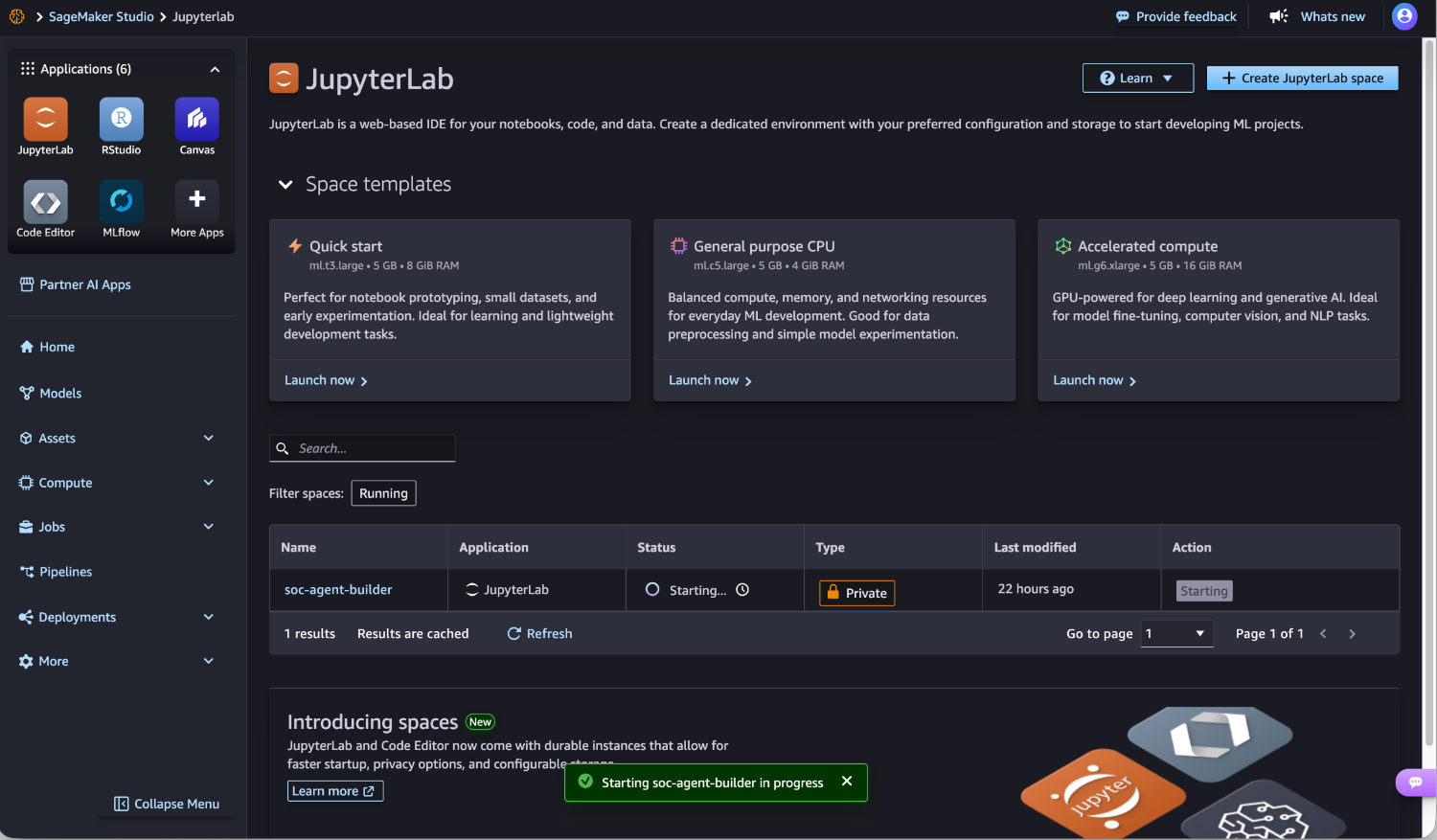
Task: Click the spaces Search input field
Action: click(x=372, y=448)
